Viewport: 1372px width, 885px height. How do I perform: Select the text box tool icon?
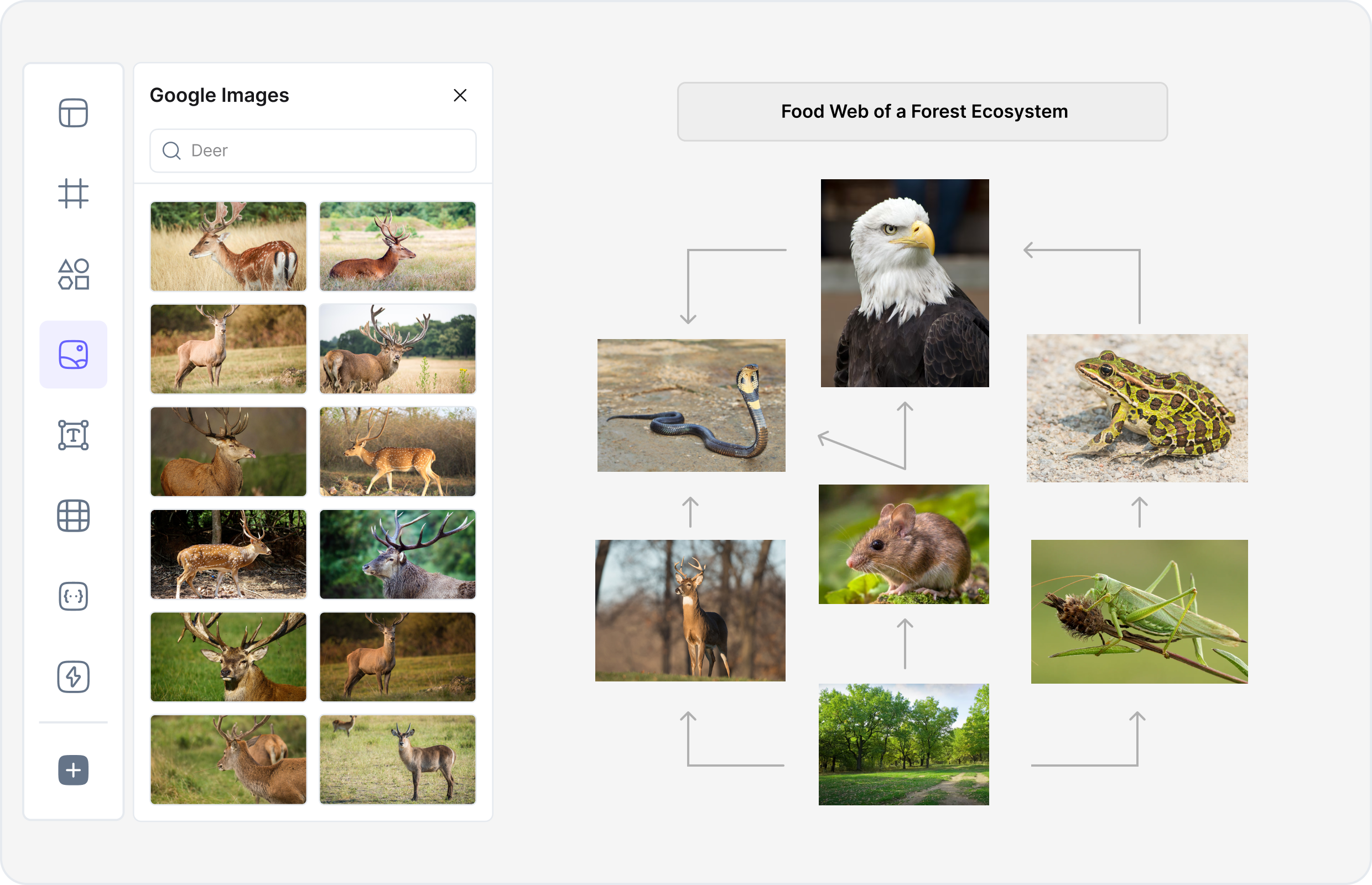73,435
